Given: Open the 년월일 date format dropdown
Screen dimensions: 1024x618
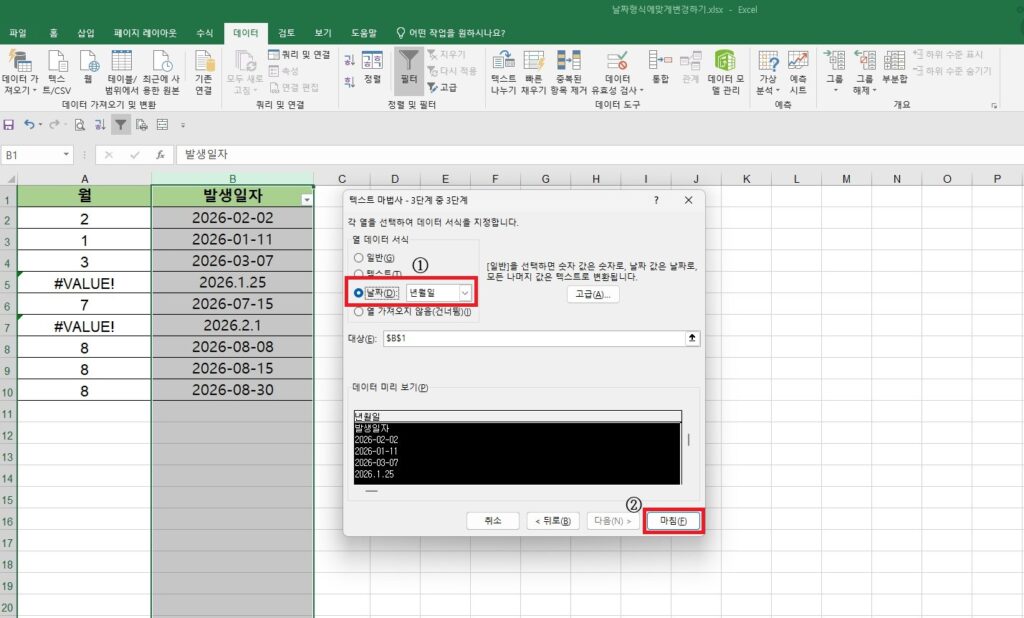Looking at the screenshot, I should click(x=464, y=293).
